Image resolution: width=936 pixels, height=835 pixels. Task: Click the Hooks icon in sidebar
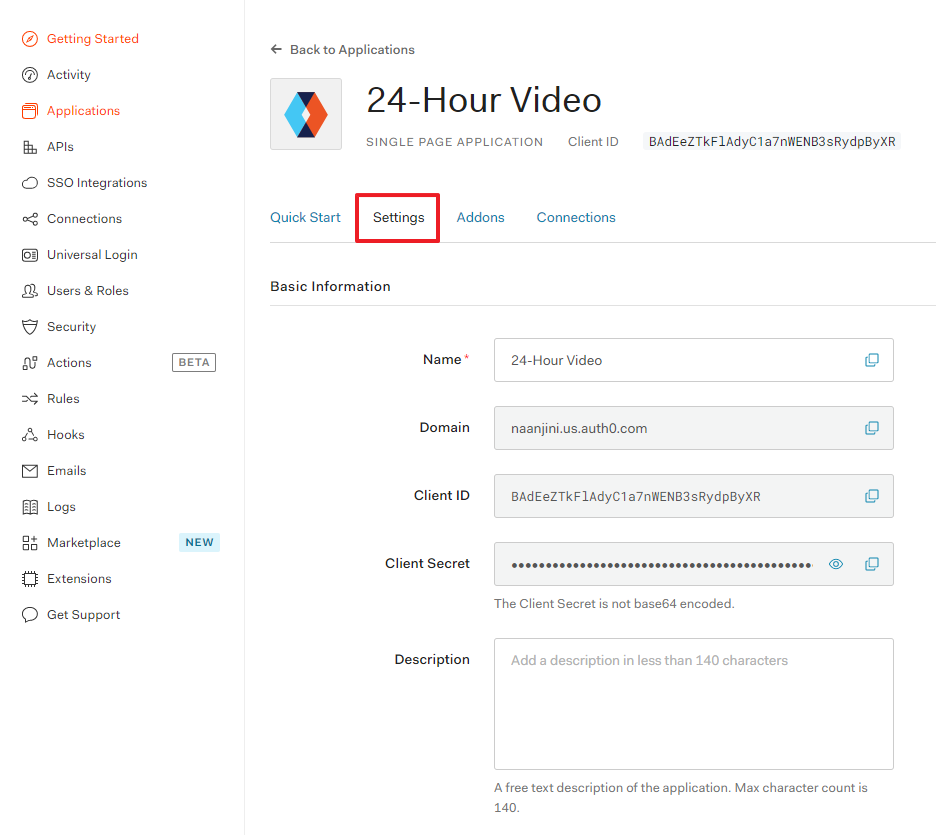30,435
